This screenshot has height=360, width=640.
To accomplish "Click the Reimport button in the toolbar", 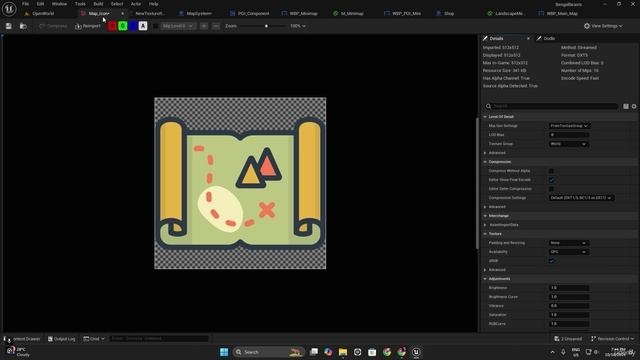I will [x=88, y=26].
